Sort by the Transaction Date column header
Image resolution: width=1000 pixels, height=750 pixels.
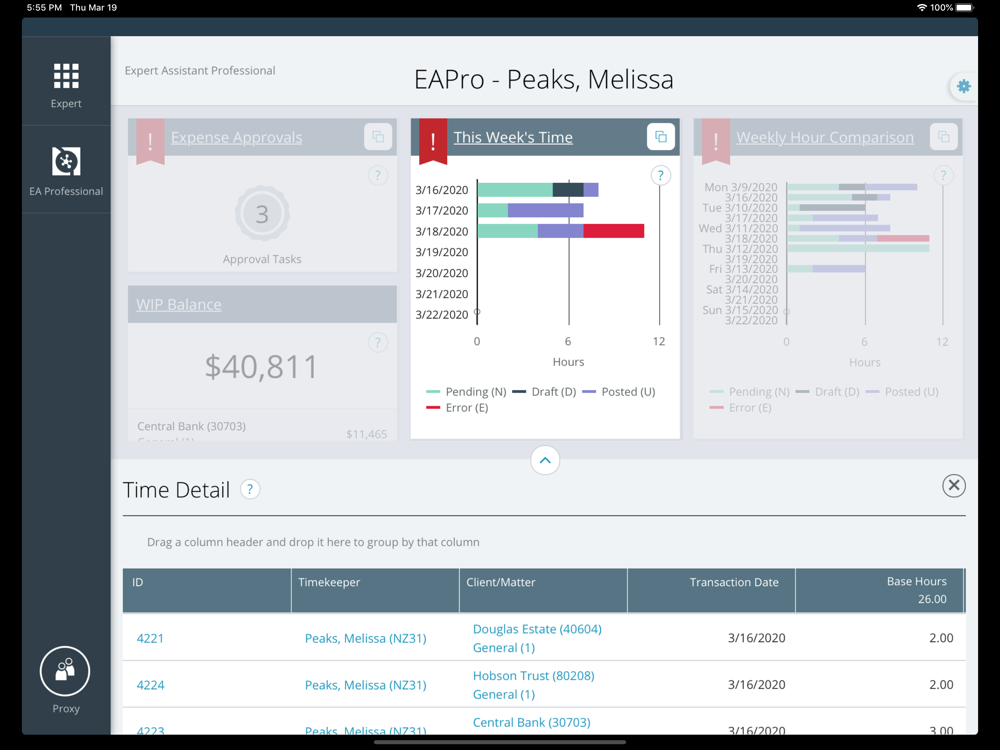coord(733,582)
